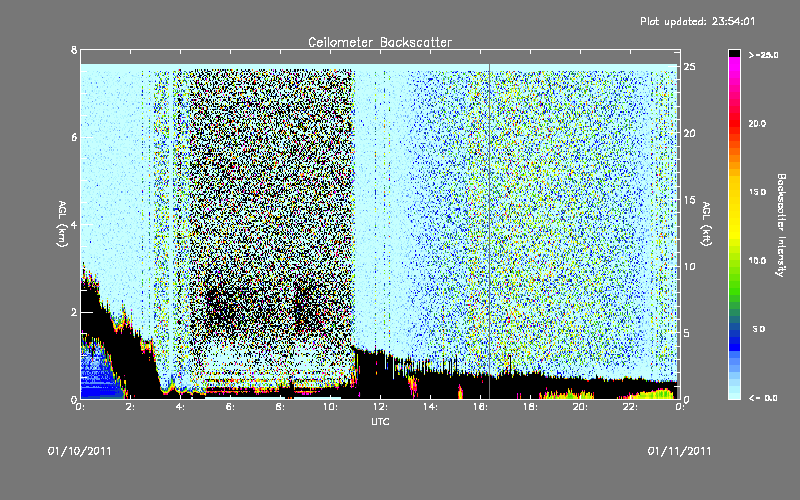800x500 pixels.
Task: Click the x-axis '20:' hour label
Action: (580, 407)
